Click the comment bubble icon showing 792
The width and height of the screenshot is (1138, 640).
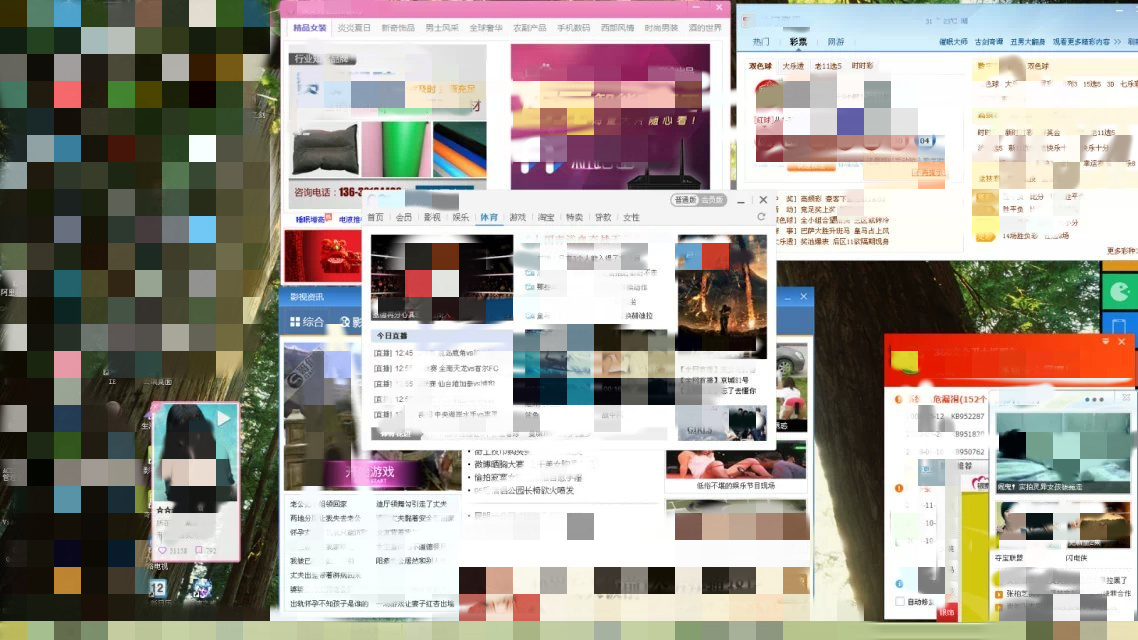199,550
